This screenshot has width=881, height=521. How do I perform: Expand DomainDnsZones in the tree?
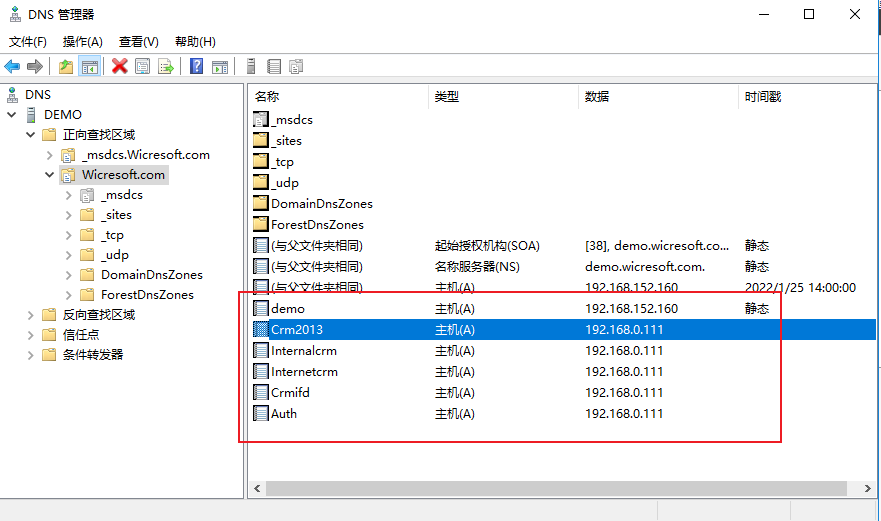69,275
